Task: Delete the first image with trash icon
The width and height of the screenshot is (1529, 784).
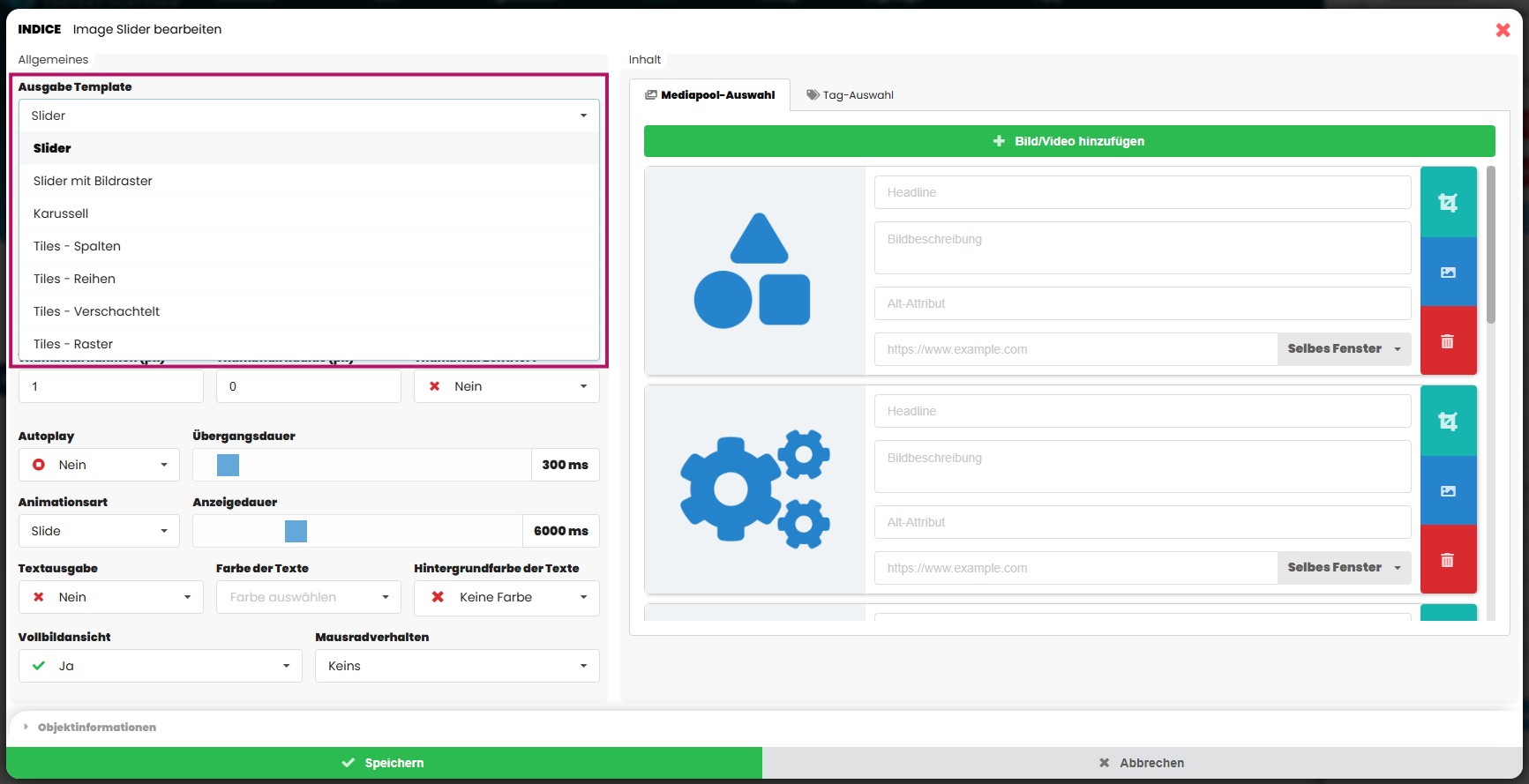Action: (1448, 341)
